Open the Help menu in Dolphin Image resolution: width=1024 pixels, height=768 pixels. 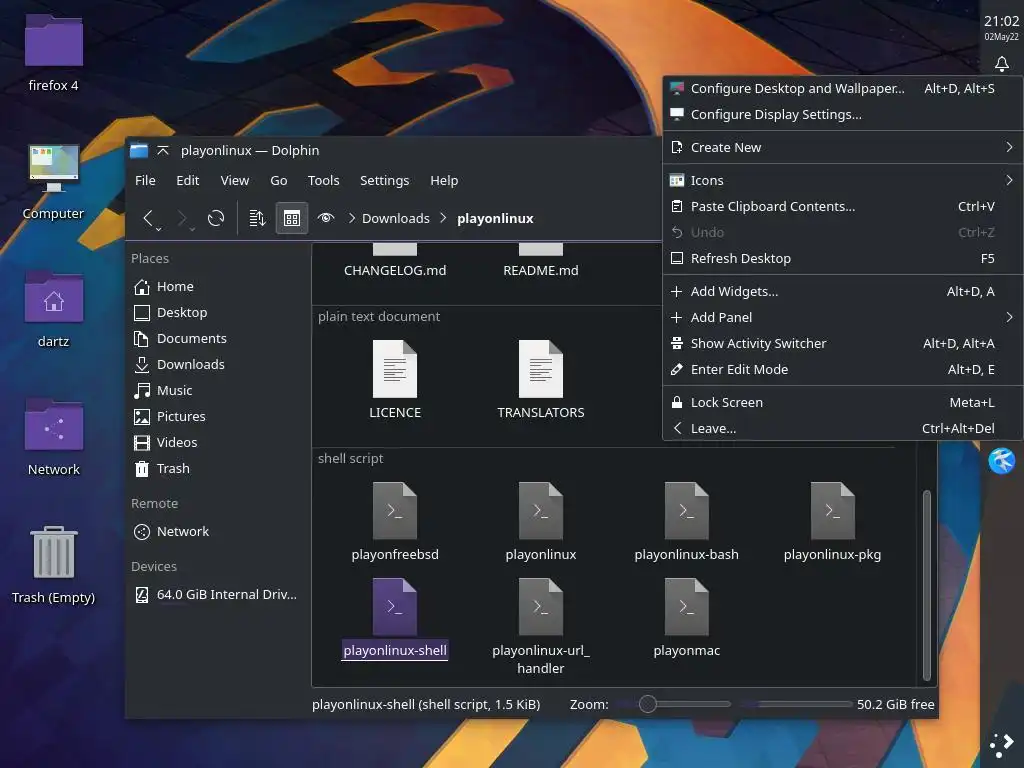pyautogui.click(x=444, y=180)
